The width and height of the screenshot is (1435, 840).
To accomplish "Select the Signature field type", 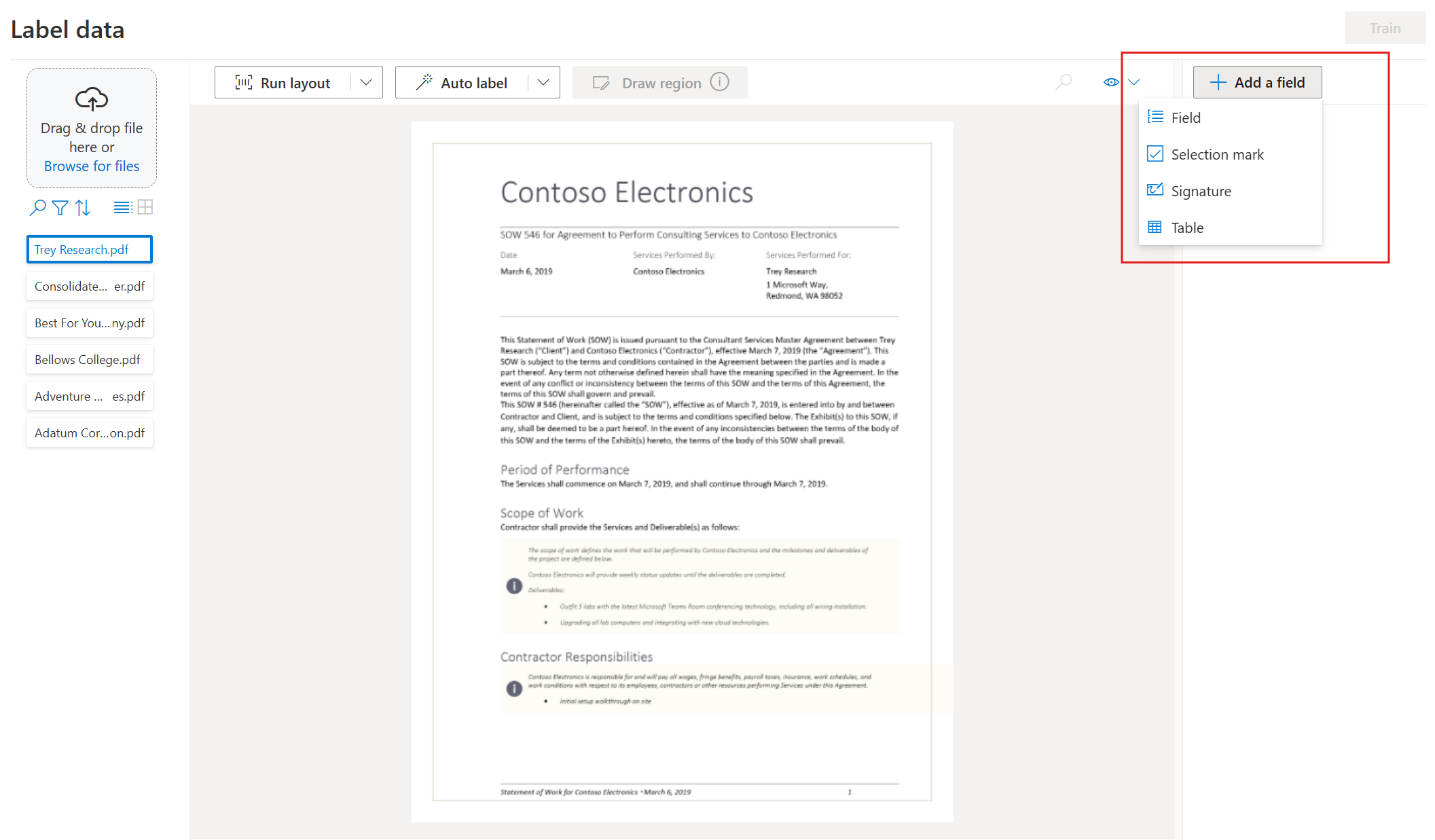I will coord(1200,190).
